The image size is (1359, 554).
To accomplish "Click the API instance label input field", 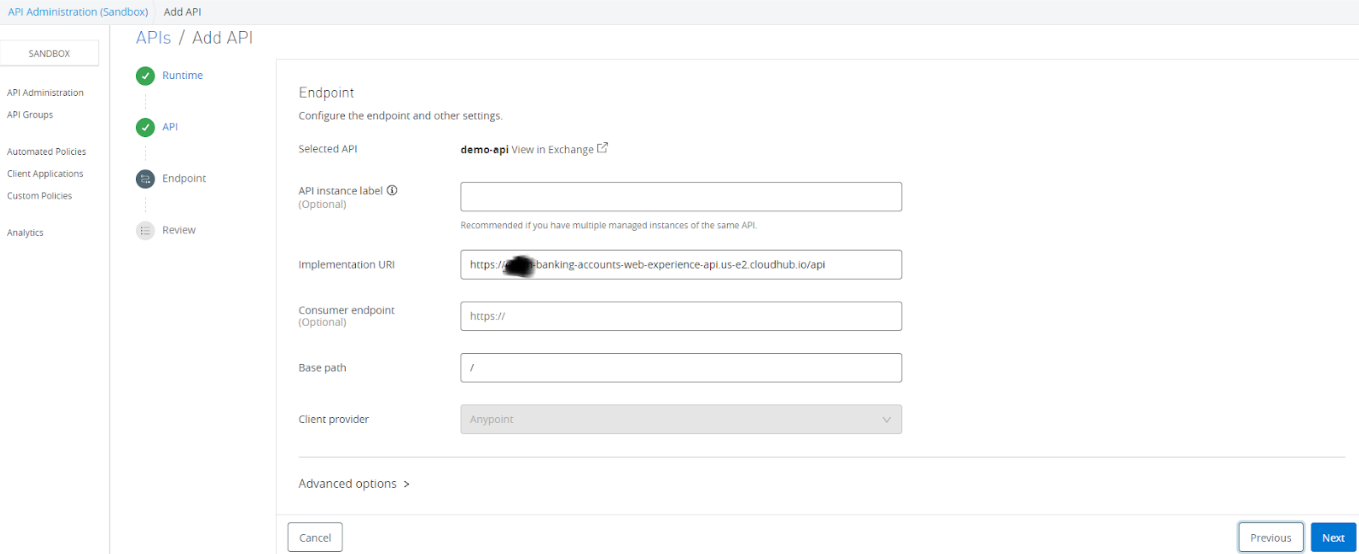I will point(680,197).
